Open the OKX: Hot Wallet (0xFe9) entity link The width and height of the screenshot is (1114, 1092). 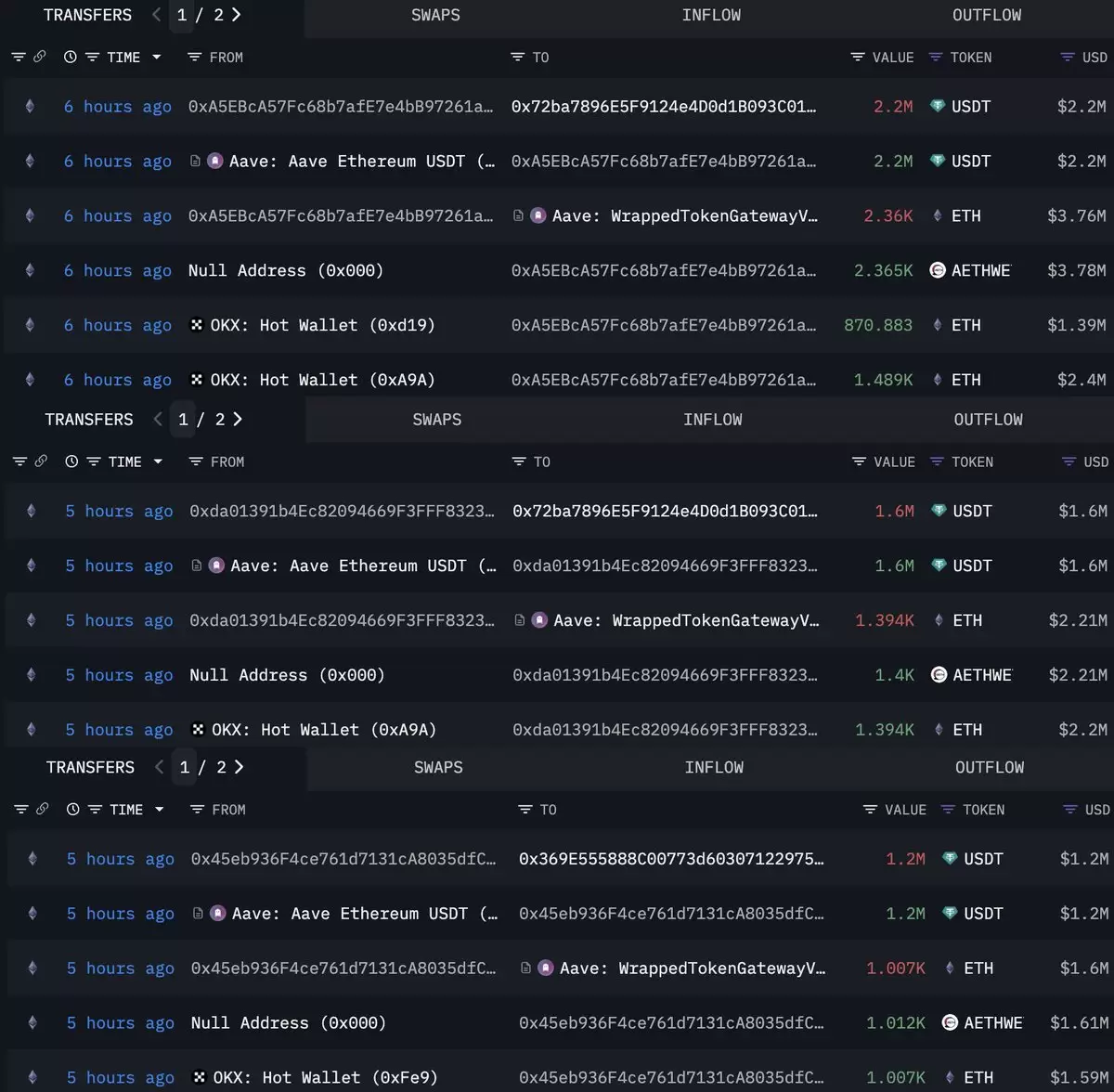(x=326, y=1077)
